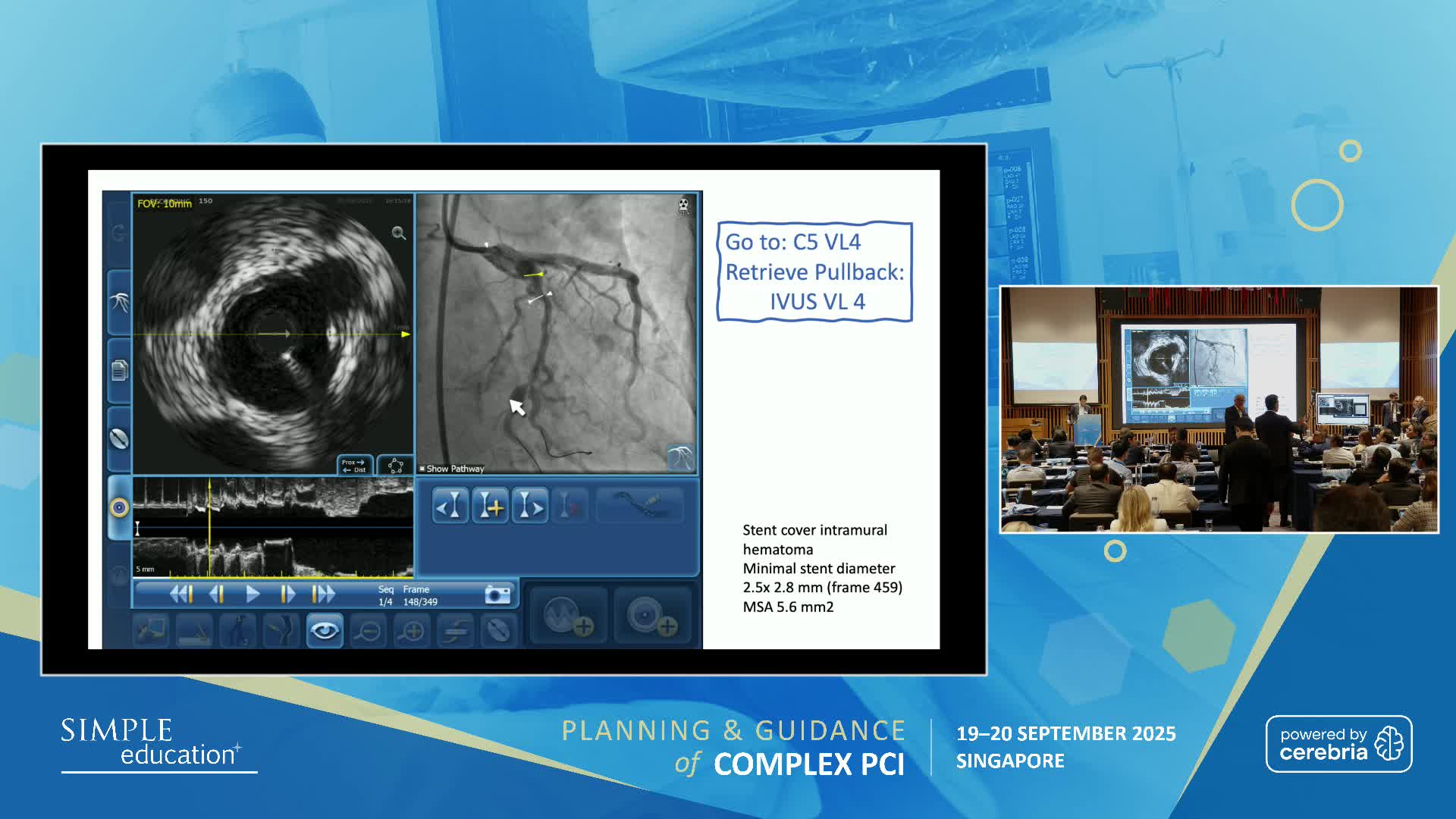The width and height of the screenshot is (1456, 819).
Task: Toggle the eye view button
Action: point(325,631)
